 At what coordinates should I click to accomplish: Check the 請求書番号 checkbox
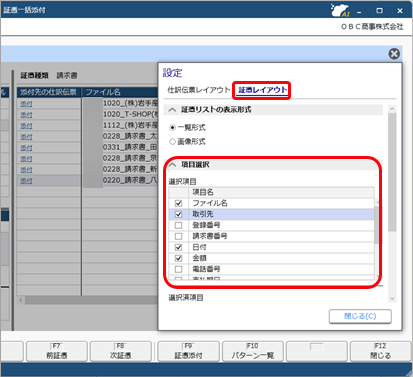point(179,236)
